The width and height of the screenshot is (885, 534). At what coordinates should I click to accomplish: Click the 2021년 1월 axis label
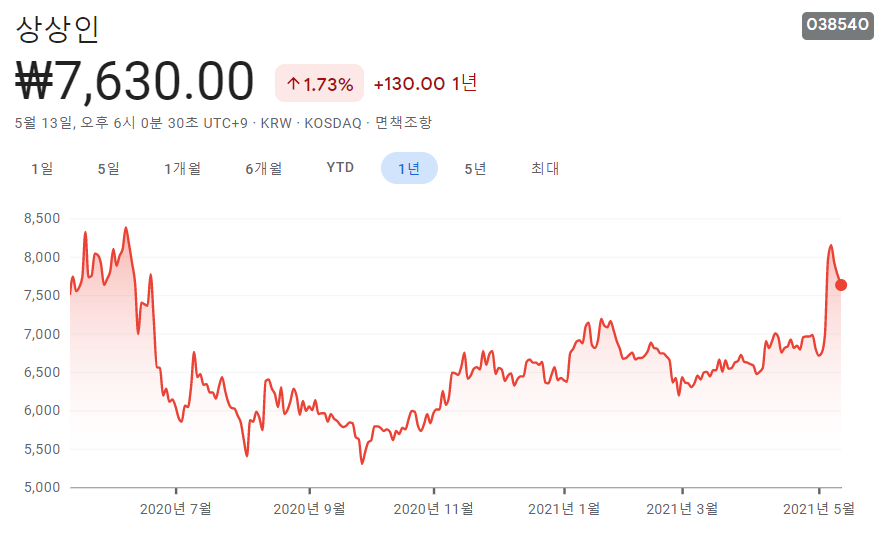coord(564,509)
